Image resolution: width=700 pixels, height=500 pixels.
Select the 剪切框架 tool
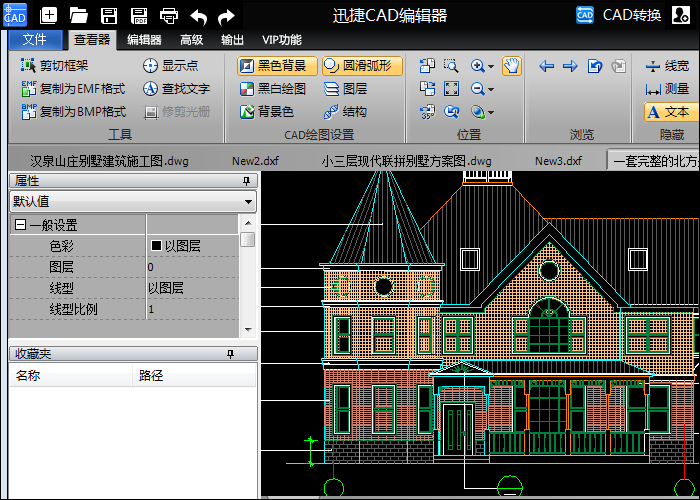(x=54, y=66)
